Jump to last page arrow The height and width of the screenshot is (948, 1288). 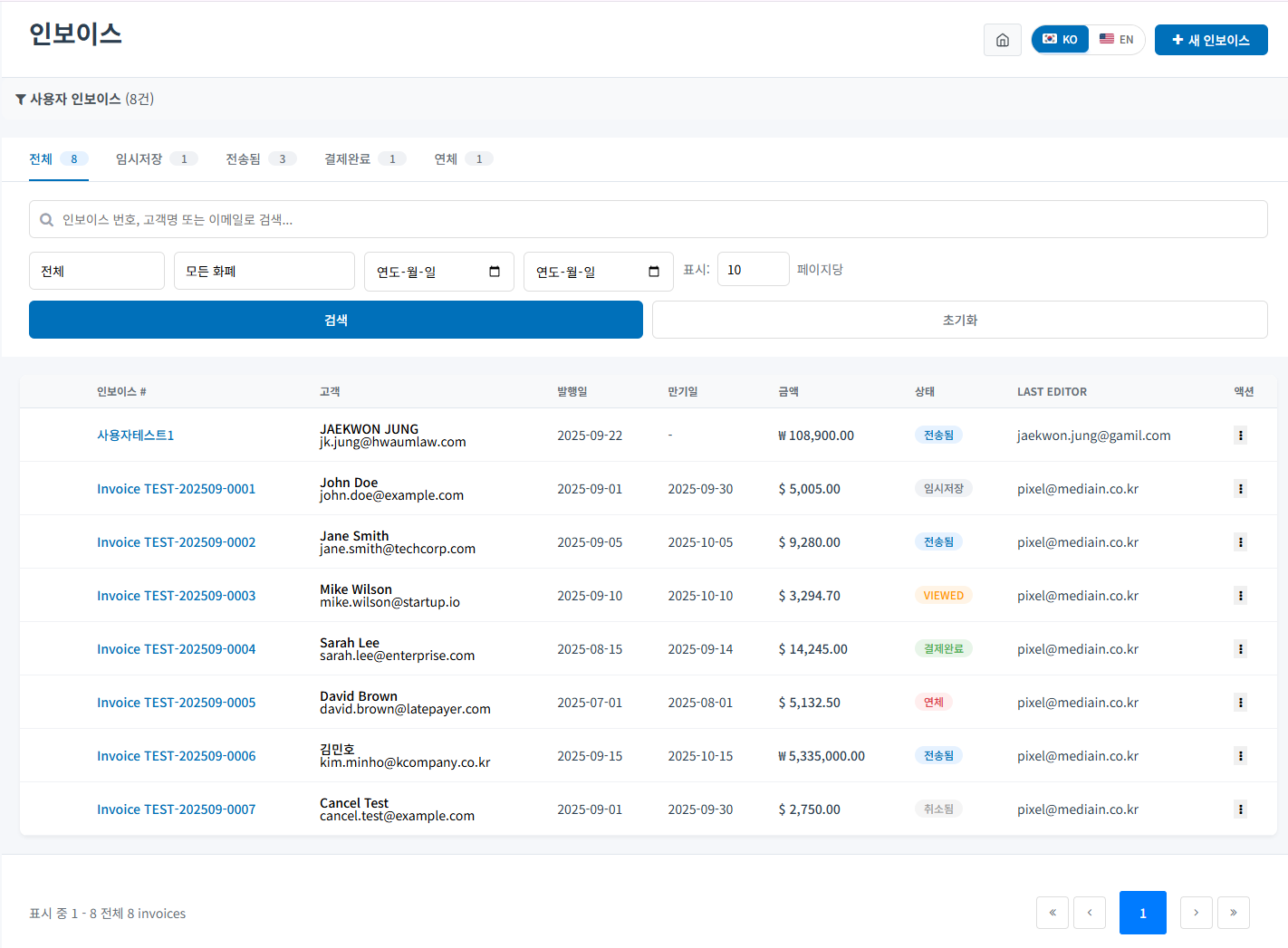pos(1233,913)
